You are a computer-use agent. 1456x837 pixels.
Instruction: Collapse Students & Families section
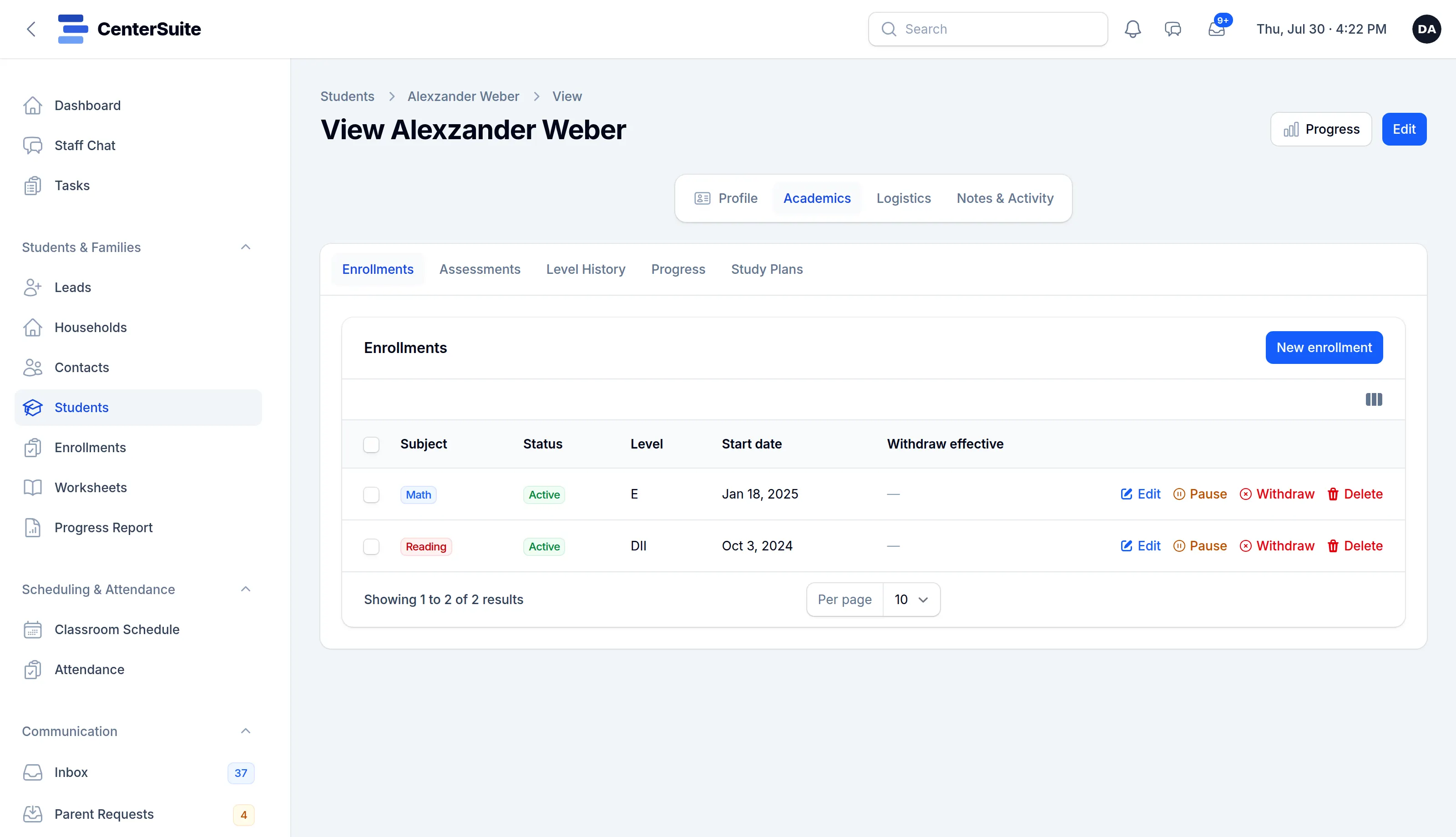click(x=245, y=247)
